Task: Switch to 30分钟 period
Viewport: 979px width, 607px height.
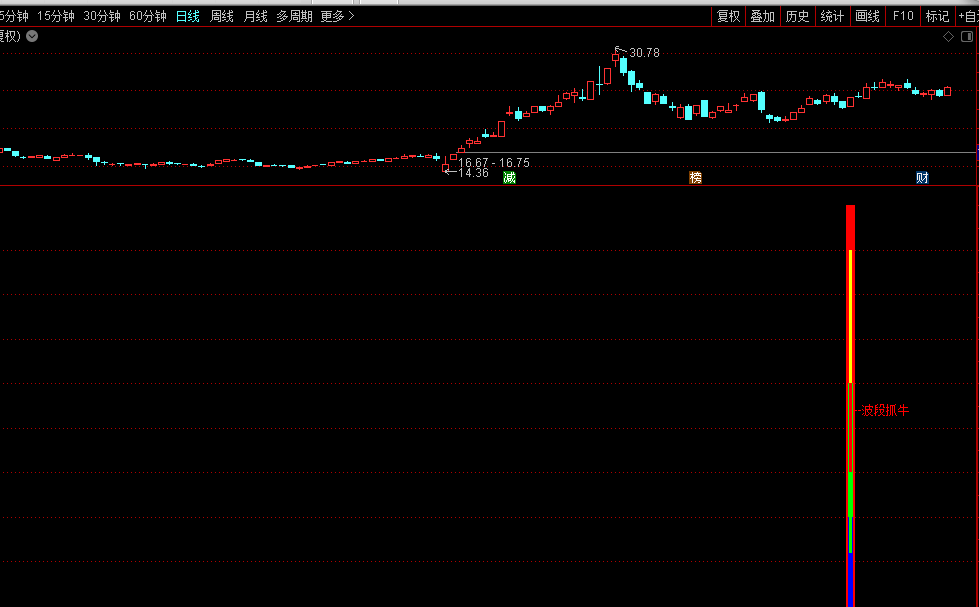Action: pos(102,16)
